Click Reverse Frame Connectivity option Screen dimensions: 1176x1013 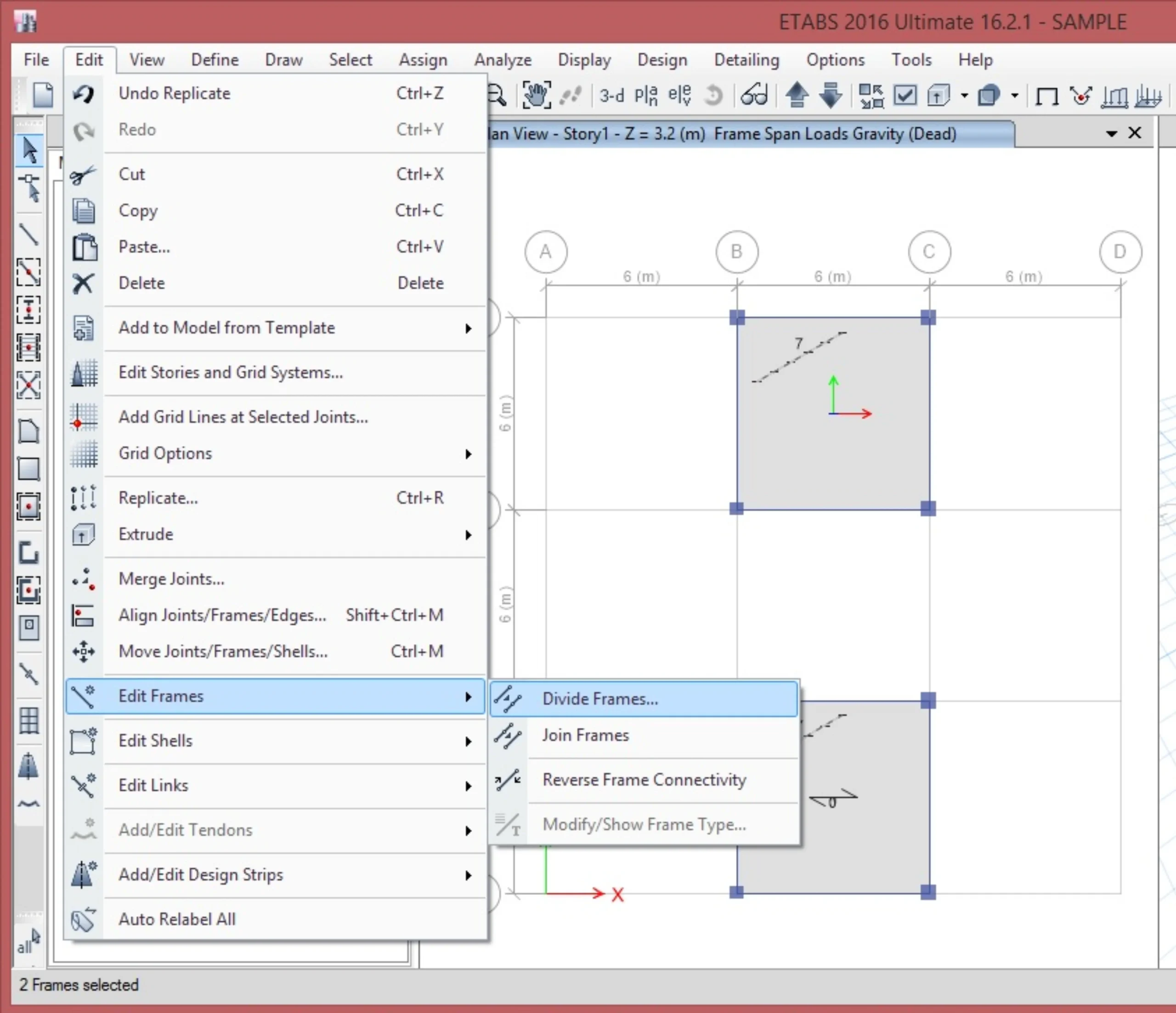tap(644, 780)
